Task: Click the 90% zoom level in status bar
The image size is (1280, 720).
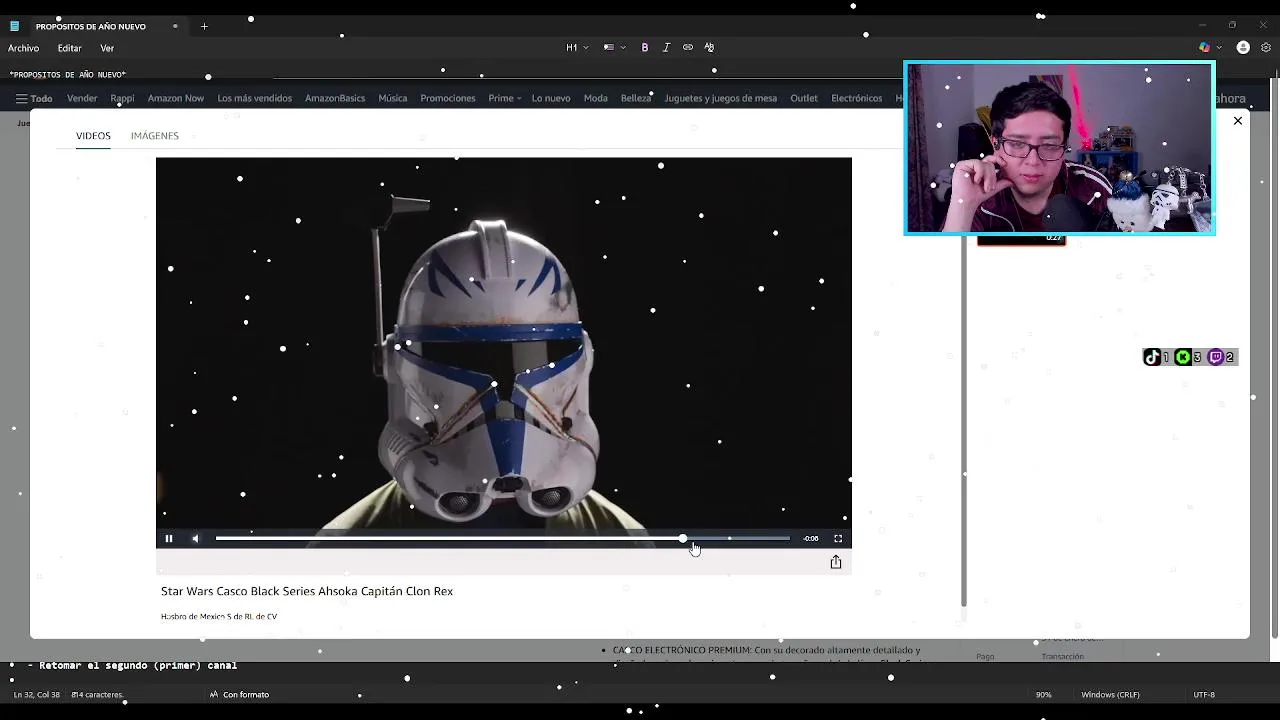Action: pos(1043,695)
